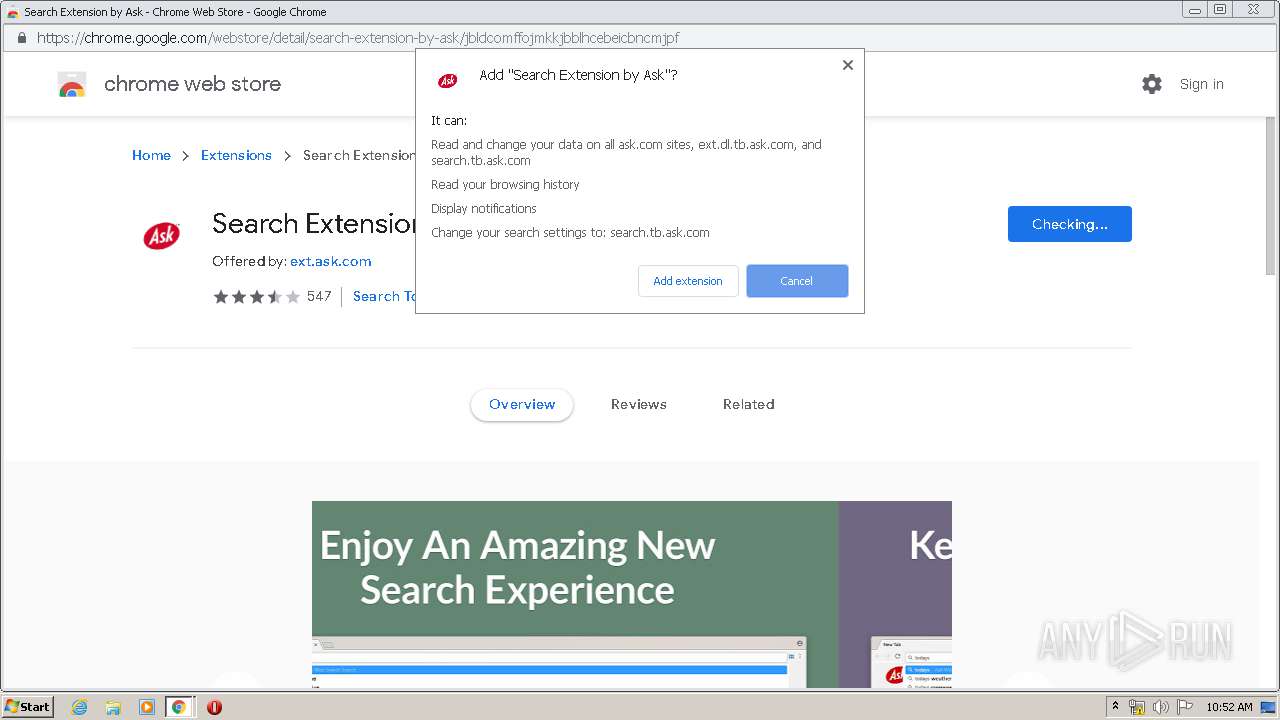
Task: Go to Home breadcrumb
Action: [x=151, y=155]
